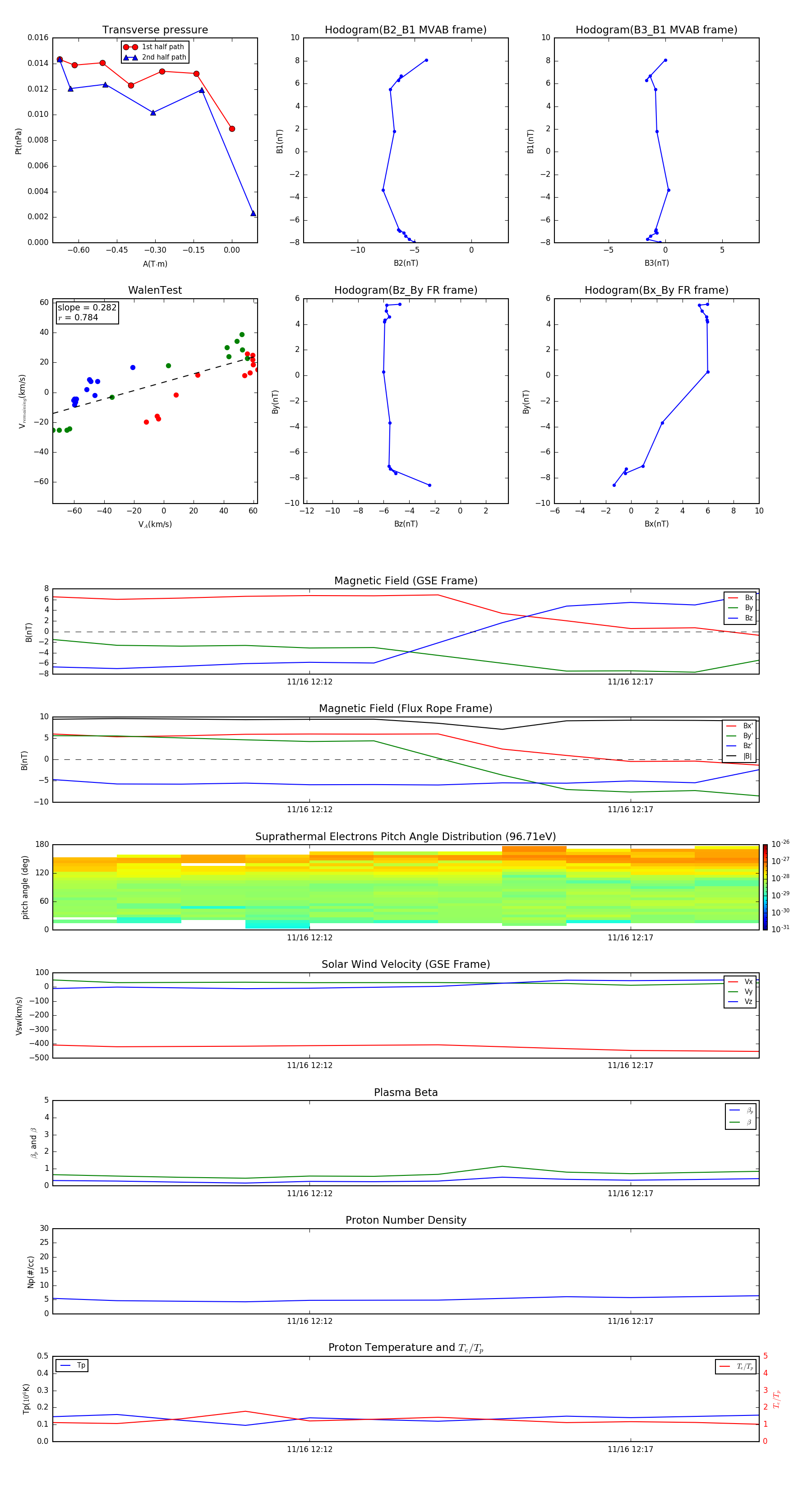Viewport: 812px width, 1489px height.
Task: Click the "Bx" entry in GSE legend
Action: [740, 598]
